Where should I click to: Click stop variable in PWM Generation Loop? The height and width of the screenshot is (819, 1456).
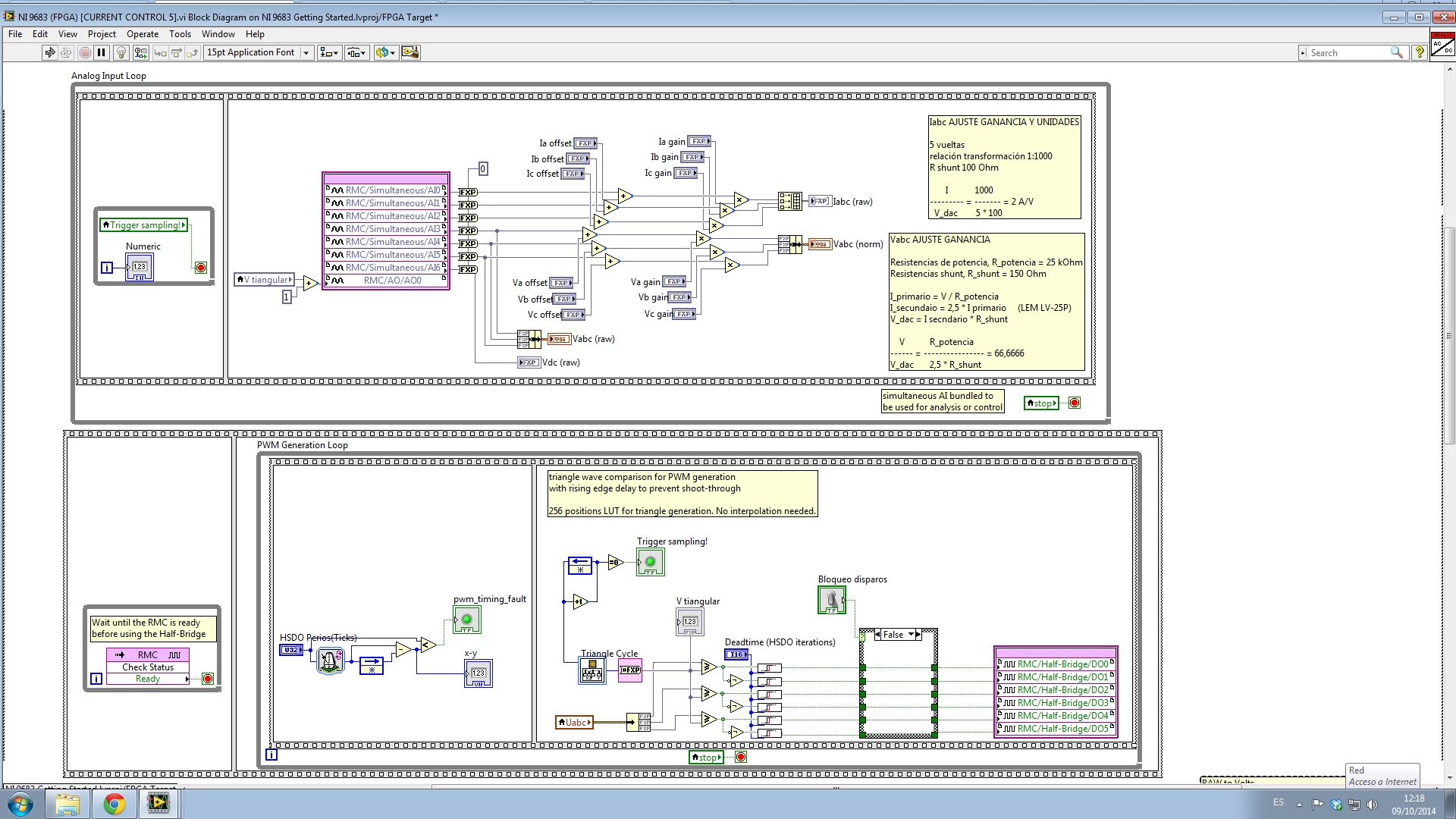706,758
